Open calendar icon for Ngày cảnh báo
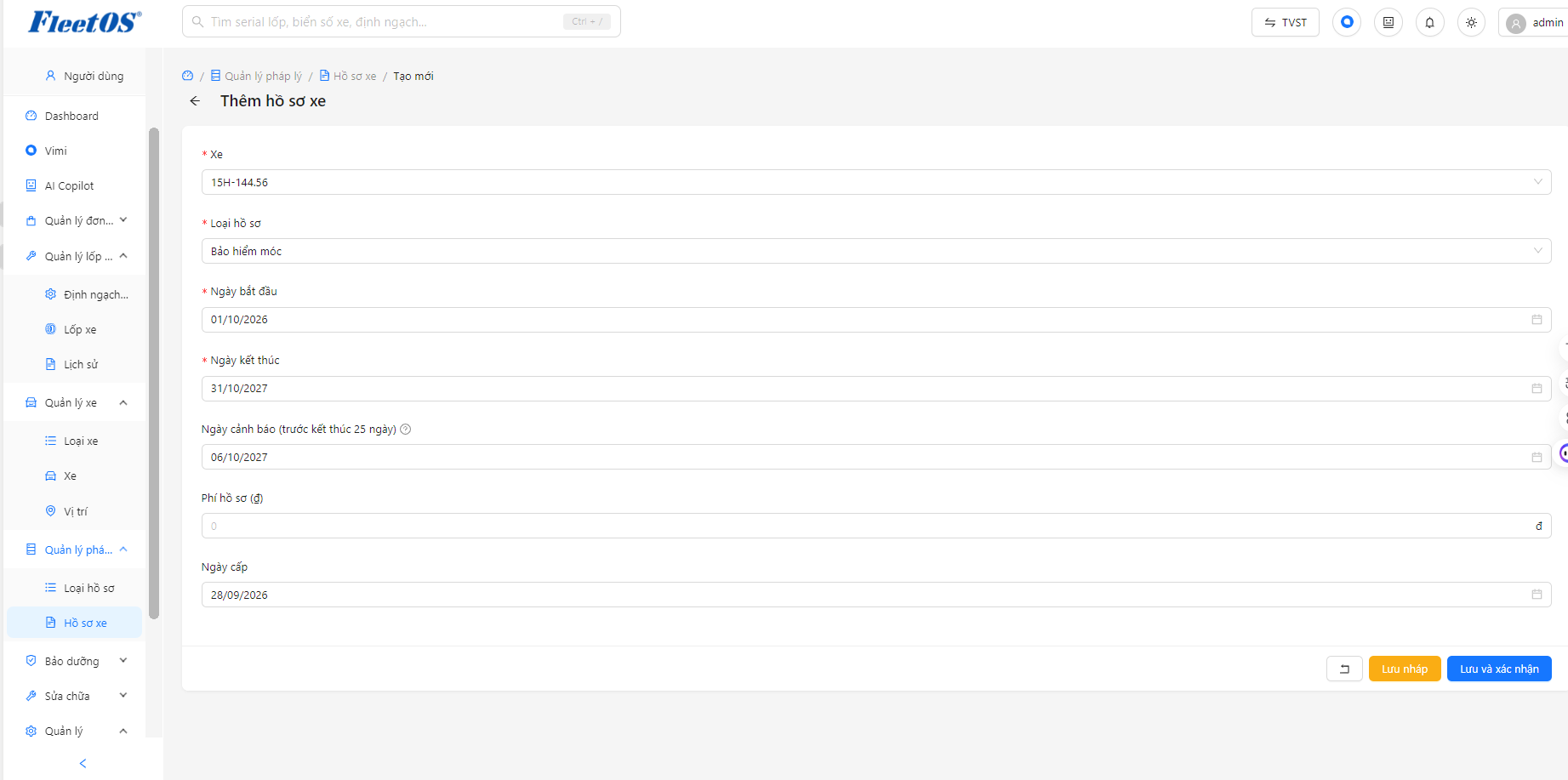The height and width of the screenshot is (780, 1568). point(1537,458)
